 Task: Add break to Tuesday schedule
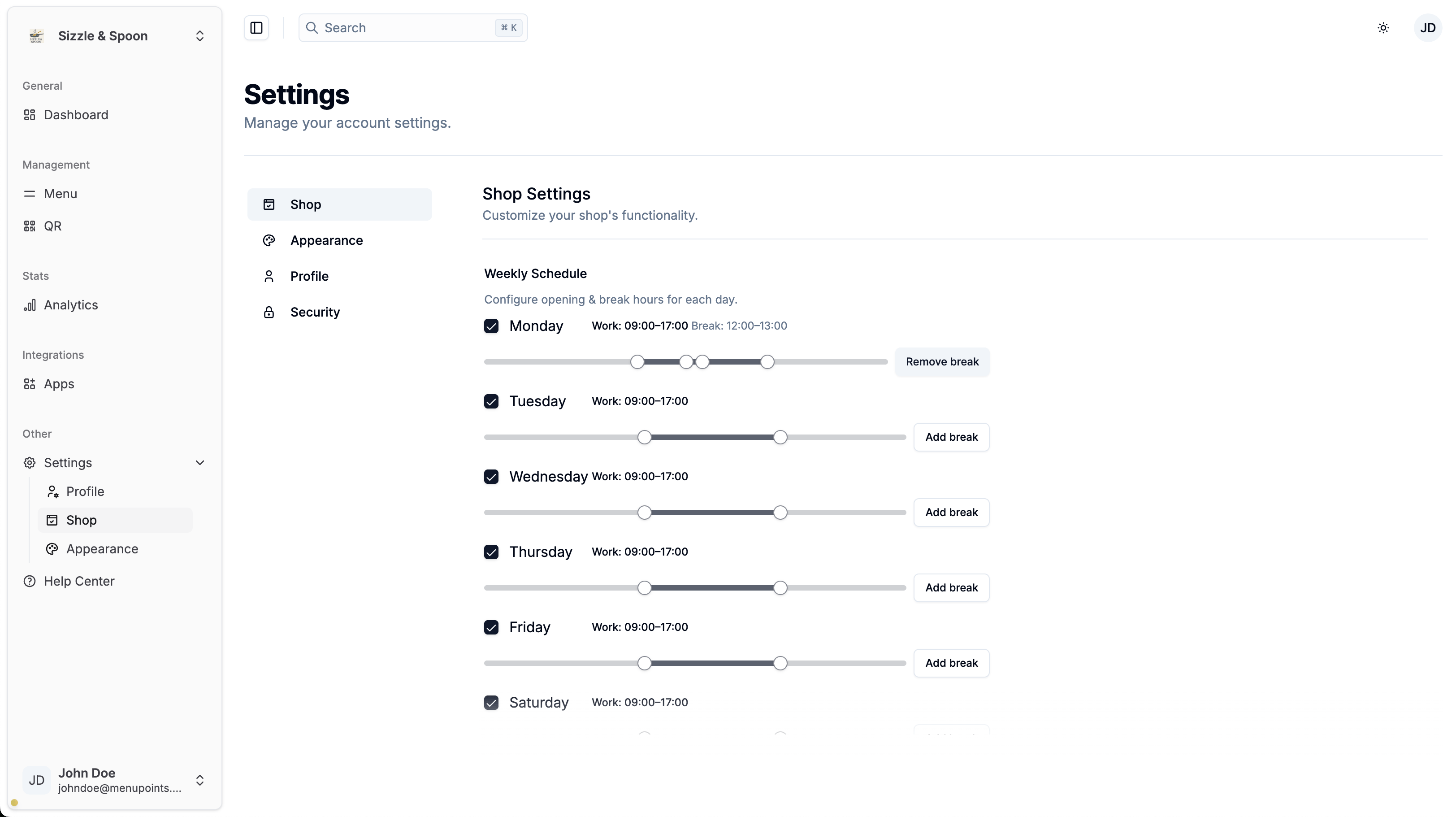pyautogui.click(x=951, y=437)
